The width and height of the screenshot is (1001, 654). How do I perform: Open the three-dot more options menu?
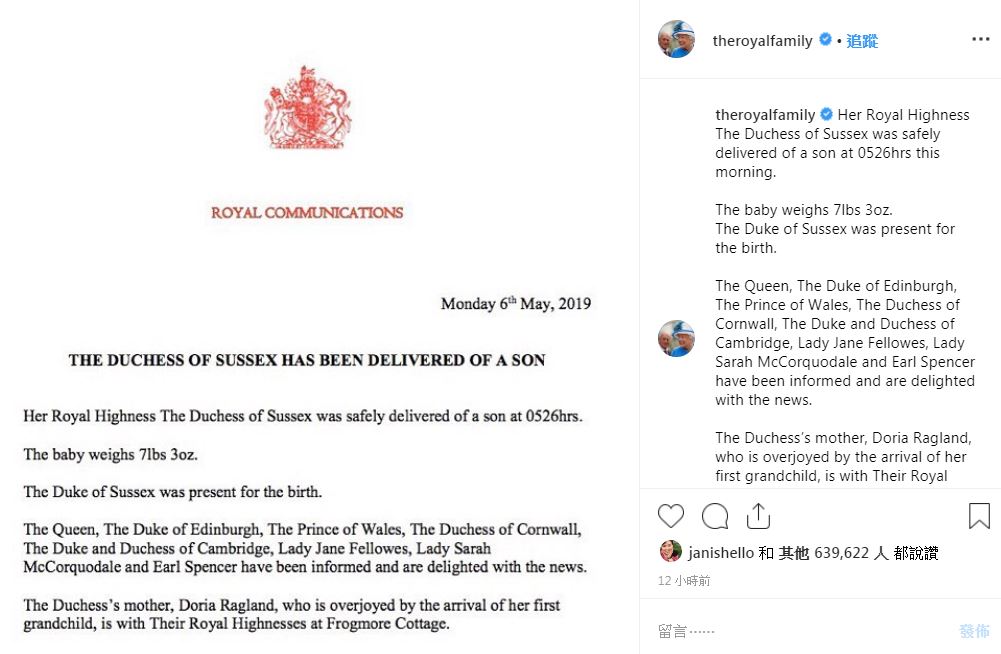pos(980,40)
